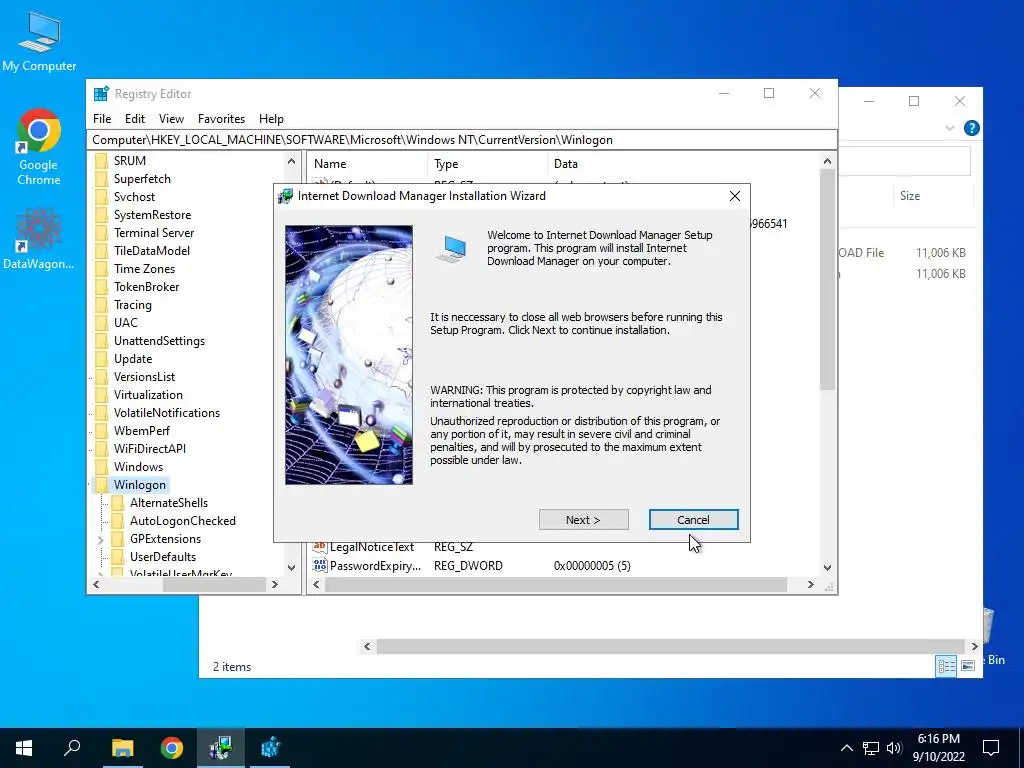The height and width of the screenshot is (768, 1024).
Task: Open the File menu in Registry Editor
Action: point(102,119)
